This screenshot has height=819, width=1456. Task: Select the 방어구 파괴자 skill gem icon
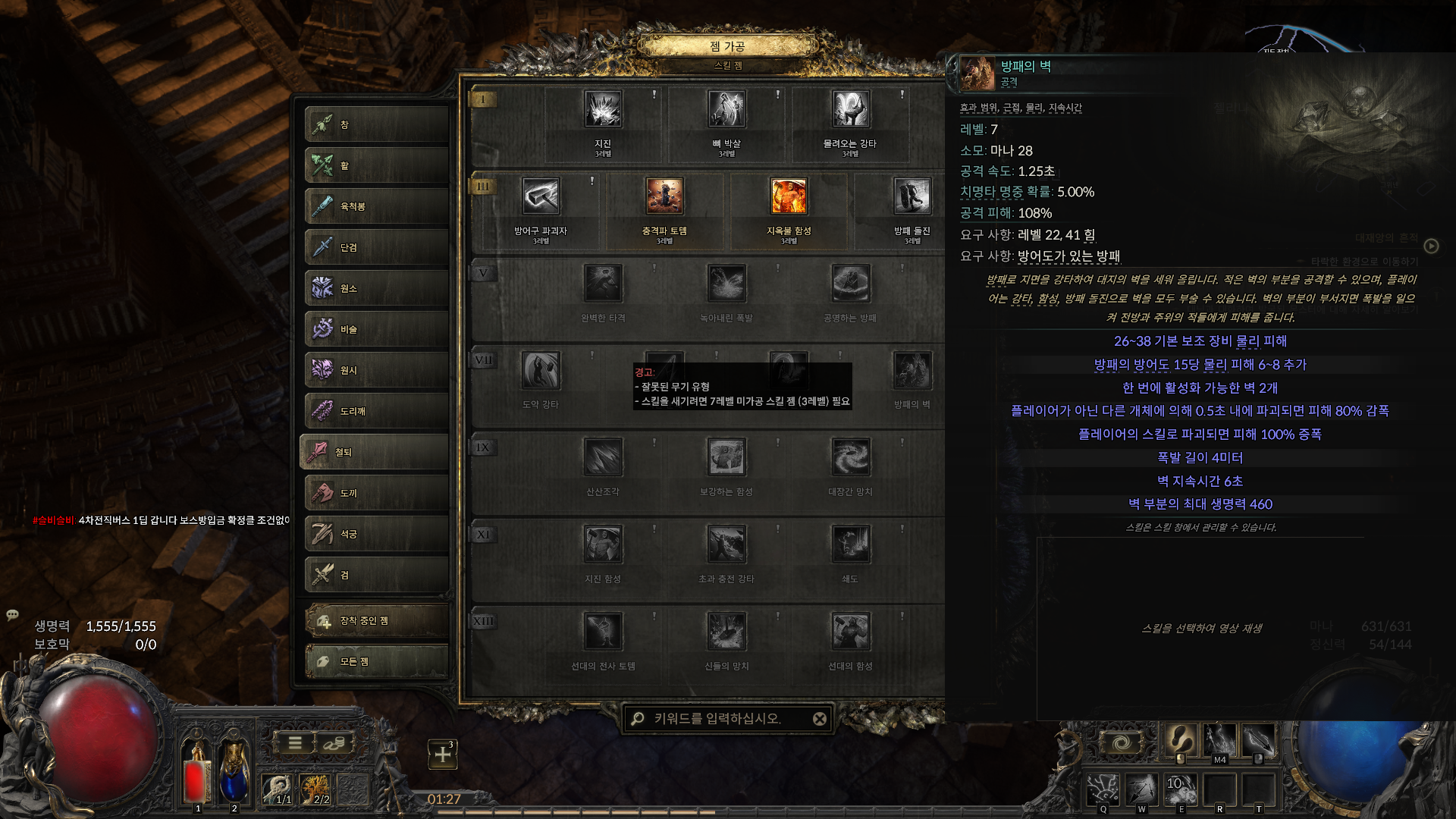tap(541, 196)
